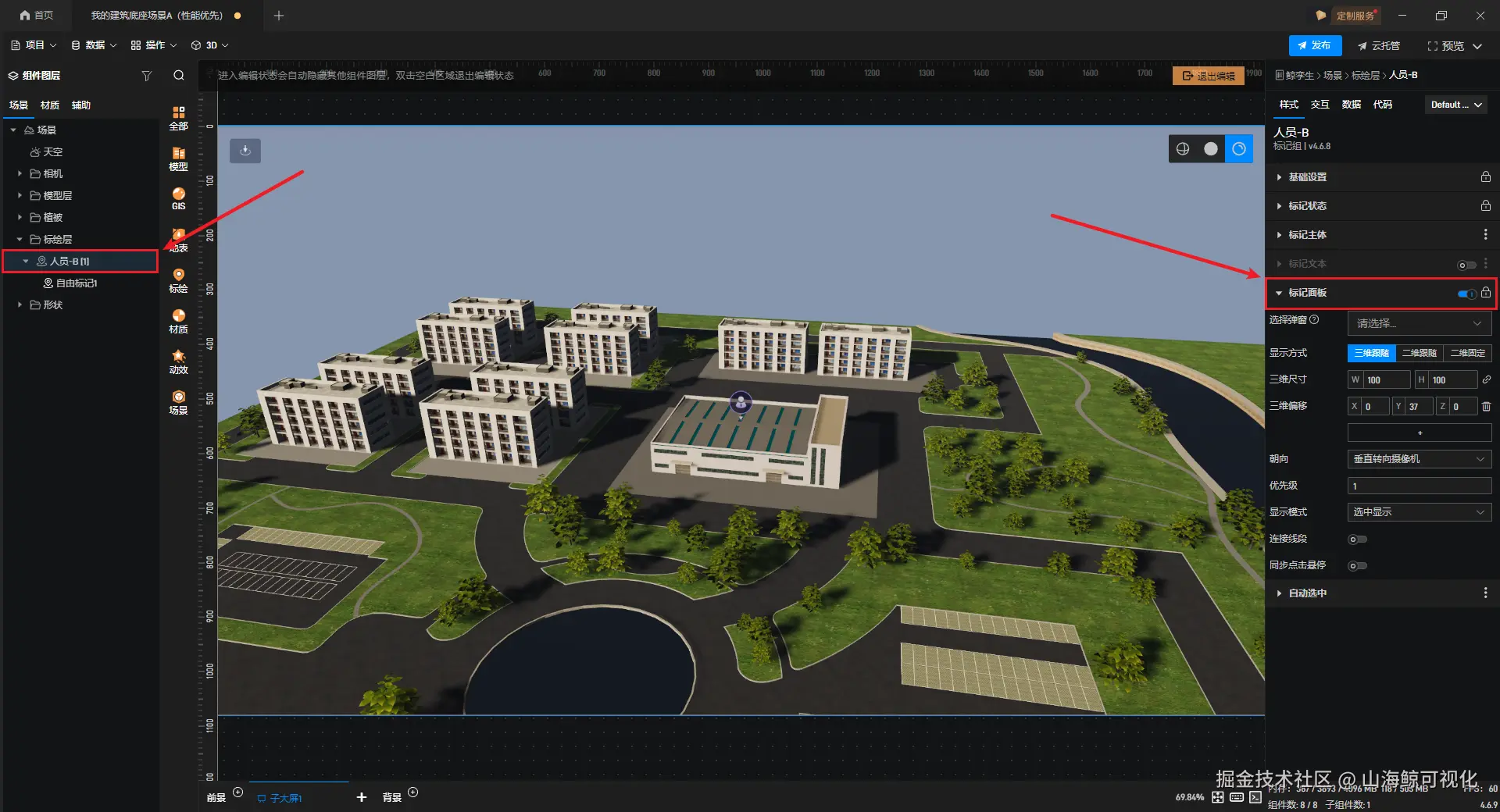Open the 模型 (Model) component category
Screen dimensions: 1500x812
[178, 158]
